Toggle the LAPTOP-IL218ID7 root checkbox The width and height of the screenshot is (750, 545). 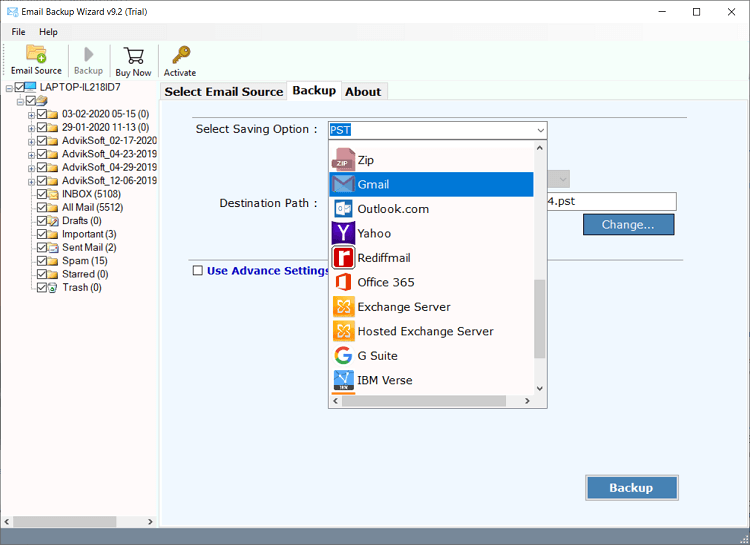[19, 87]
